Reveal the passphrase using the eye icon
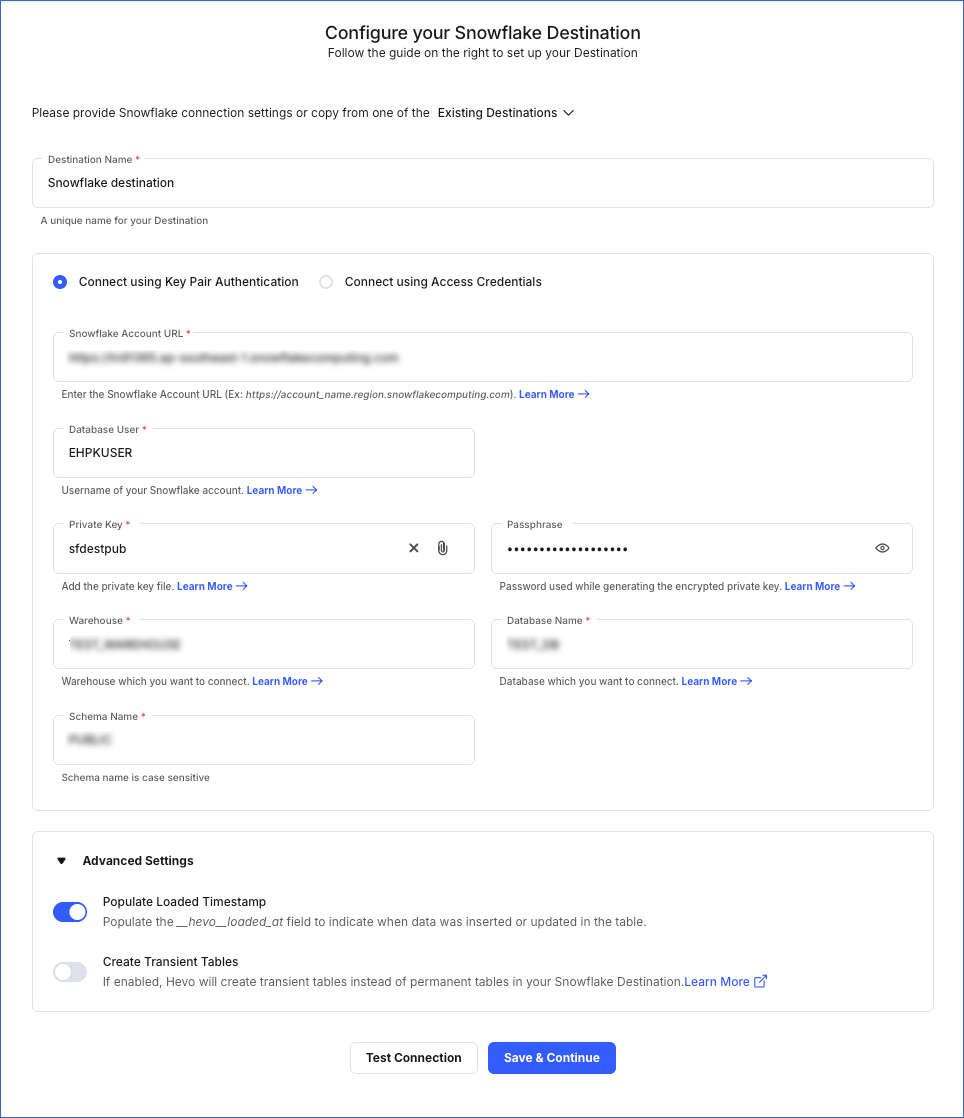This screenshot has height=1118, width=964. tap(882, 547)
